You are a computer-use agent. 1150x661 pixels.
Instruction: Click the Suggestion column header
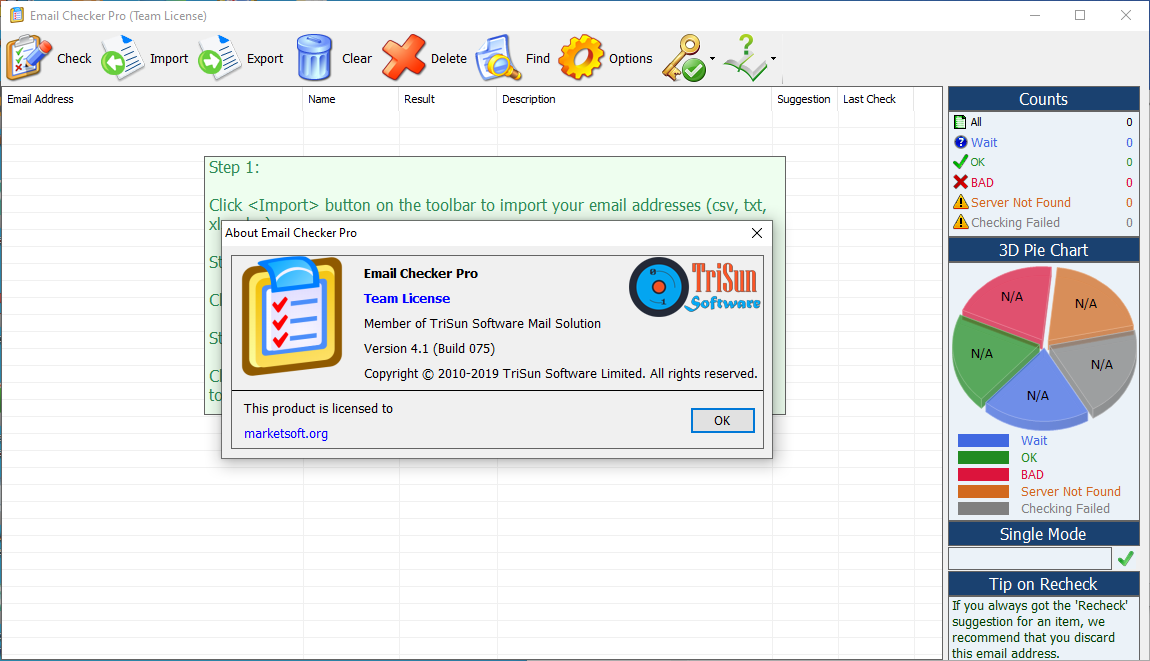pyautogui.click(x=805, y=99)
